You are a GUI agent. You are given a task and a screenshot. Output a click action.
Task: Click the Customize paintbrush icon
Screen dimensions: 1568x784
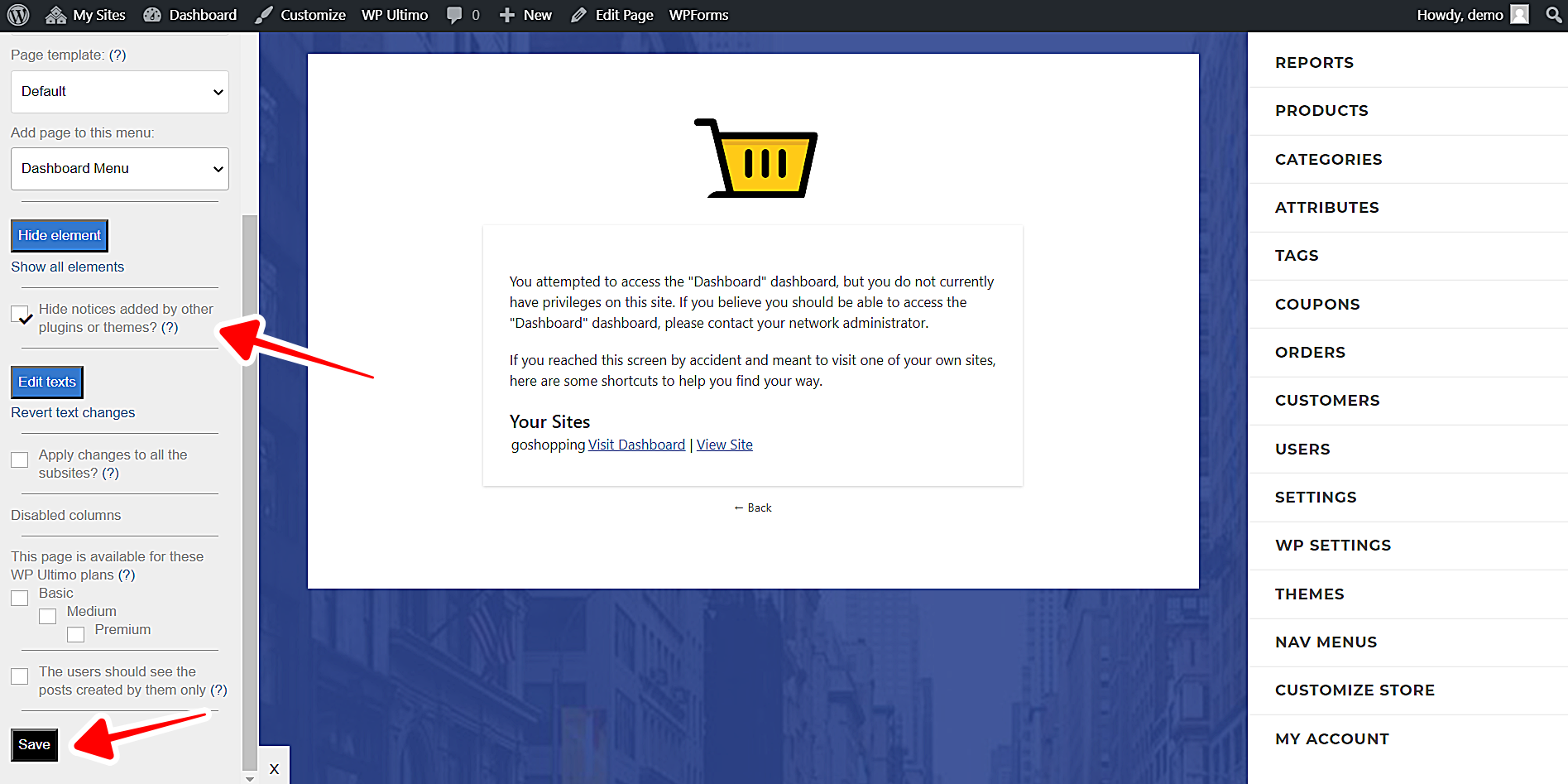(264, 15)
